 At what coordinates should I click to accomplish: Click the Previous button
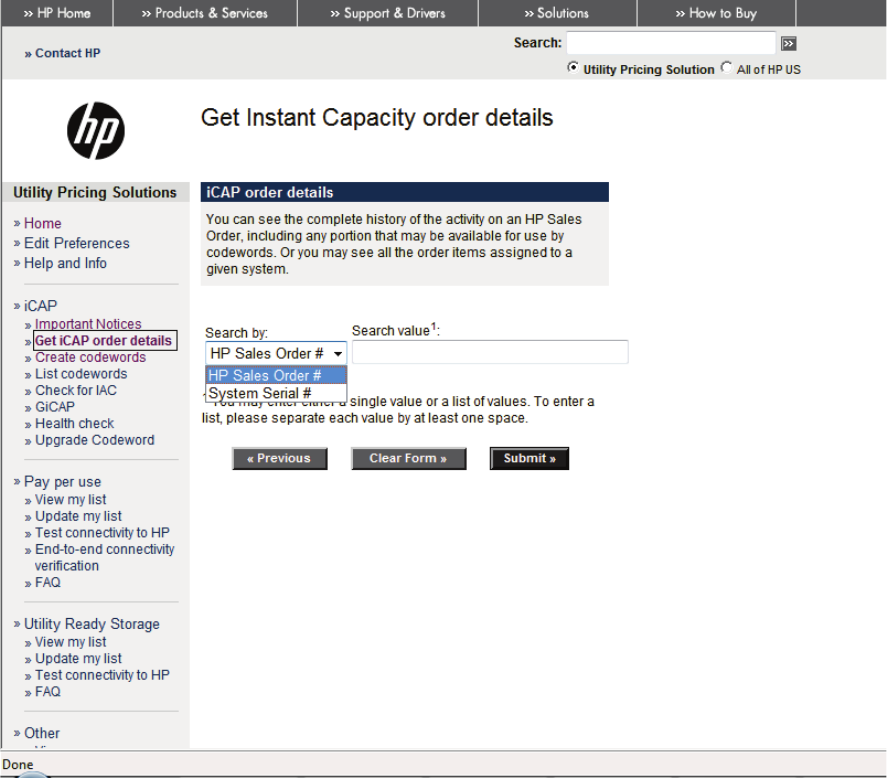pos(279,458)
